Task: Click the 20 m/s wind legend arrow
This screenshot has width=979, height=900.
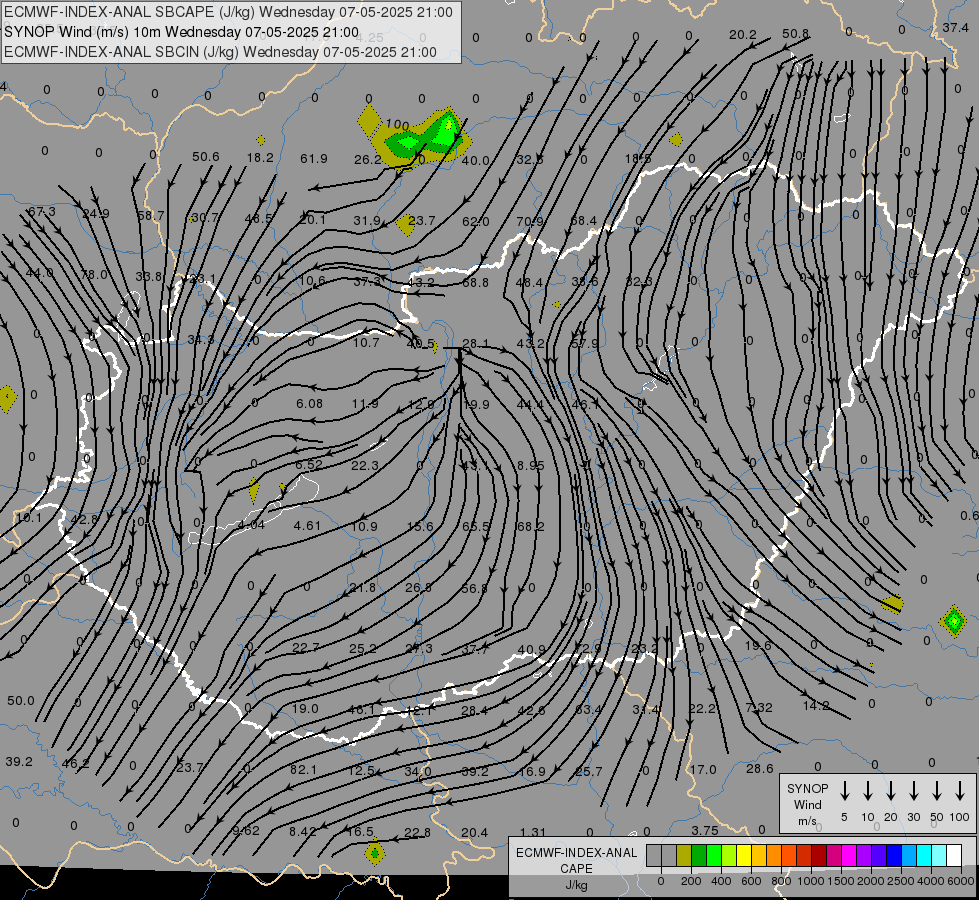Action: click(891, 791)
